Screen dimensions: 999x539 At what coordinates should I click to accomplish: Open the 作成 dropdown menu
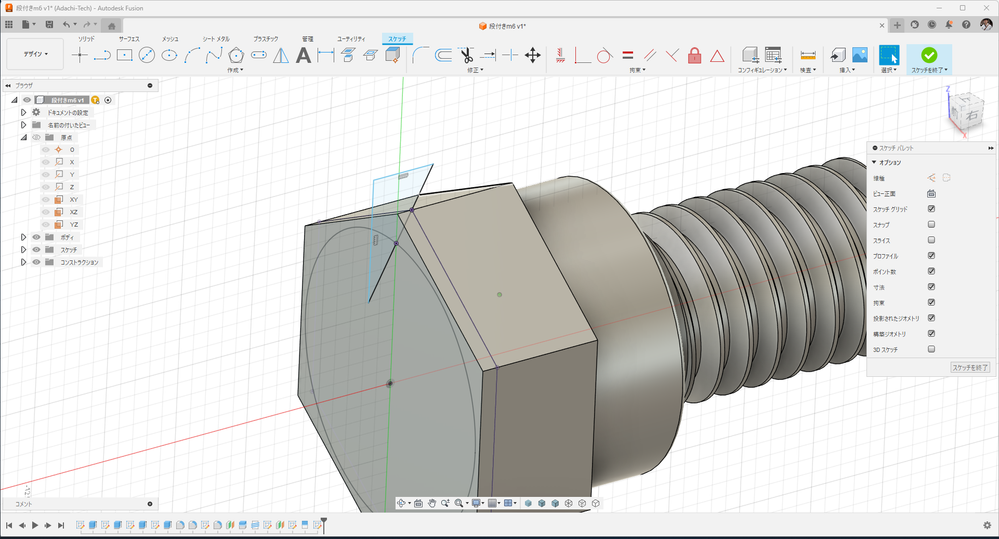(235, 70)
